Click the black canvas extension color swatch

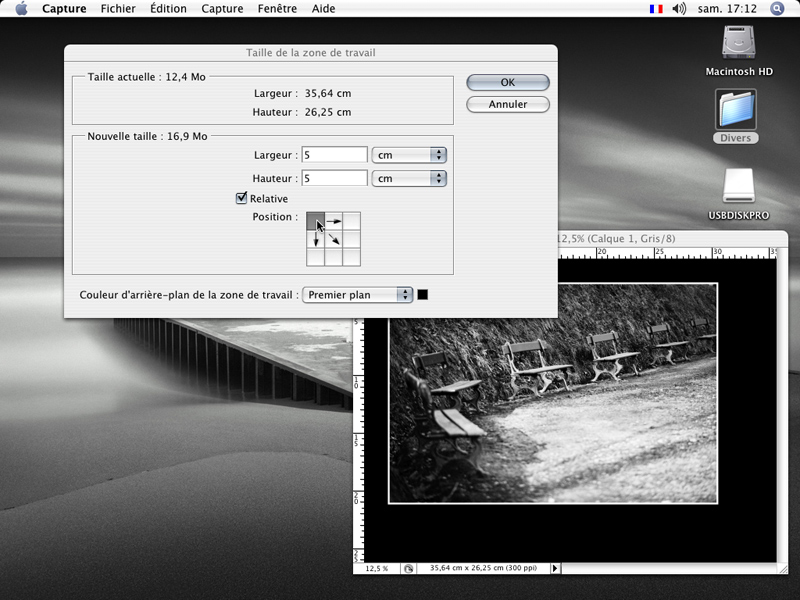422,295
